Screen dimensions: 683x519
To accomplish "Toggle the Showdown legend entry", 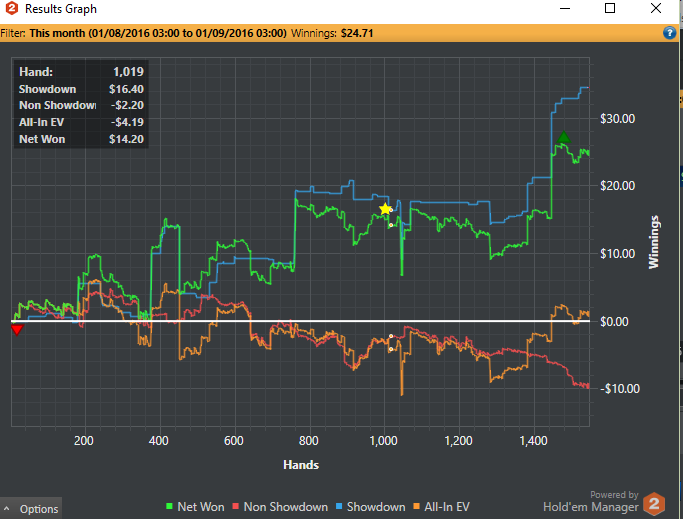I will click(371, 507).
